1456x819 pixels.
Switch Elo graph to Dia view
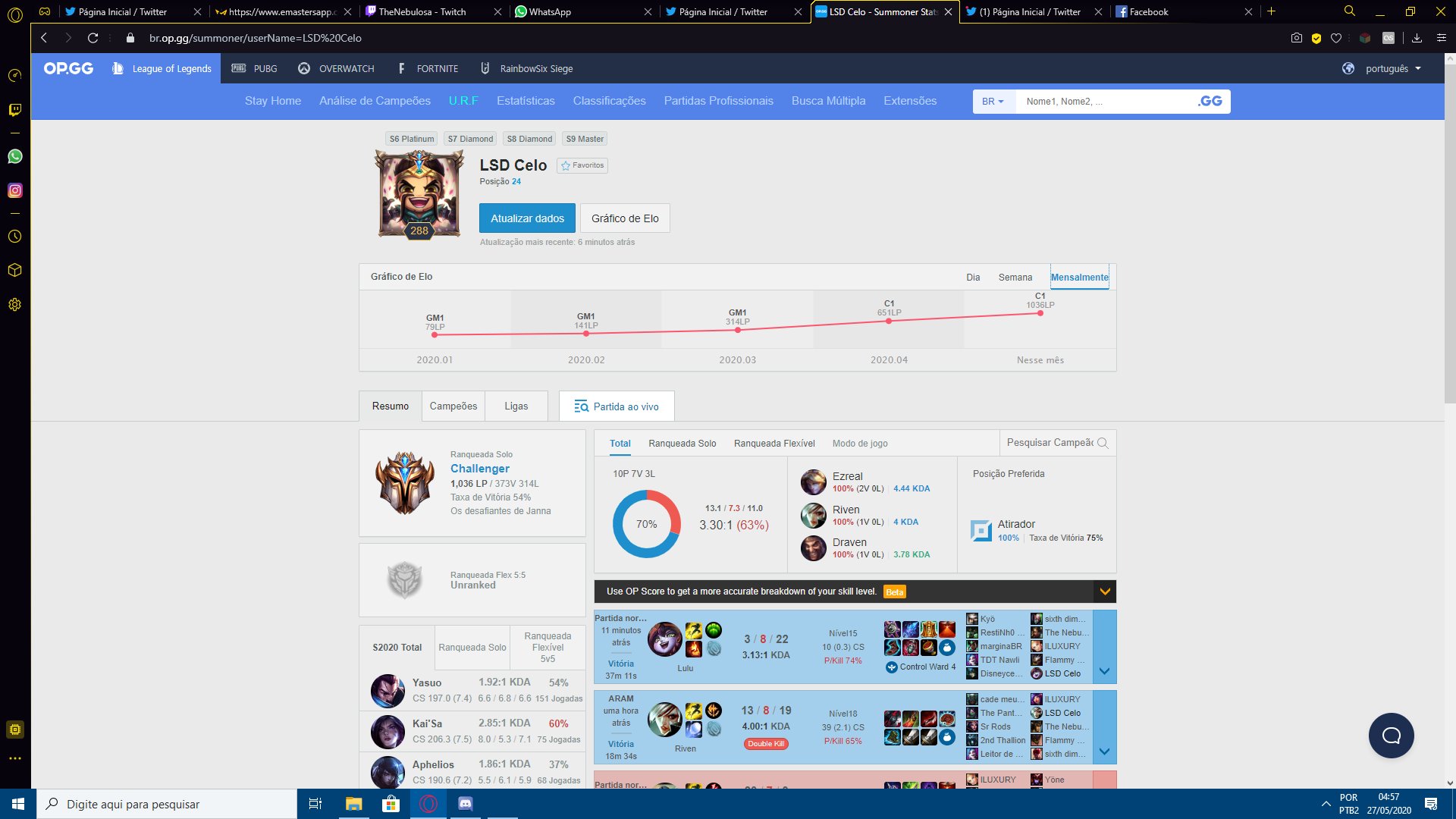tap(974, 277)
